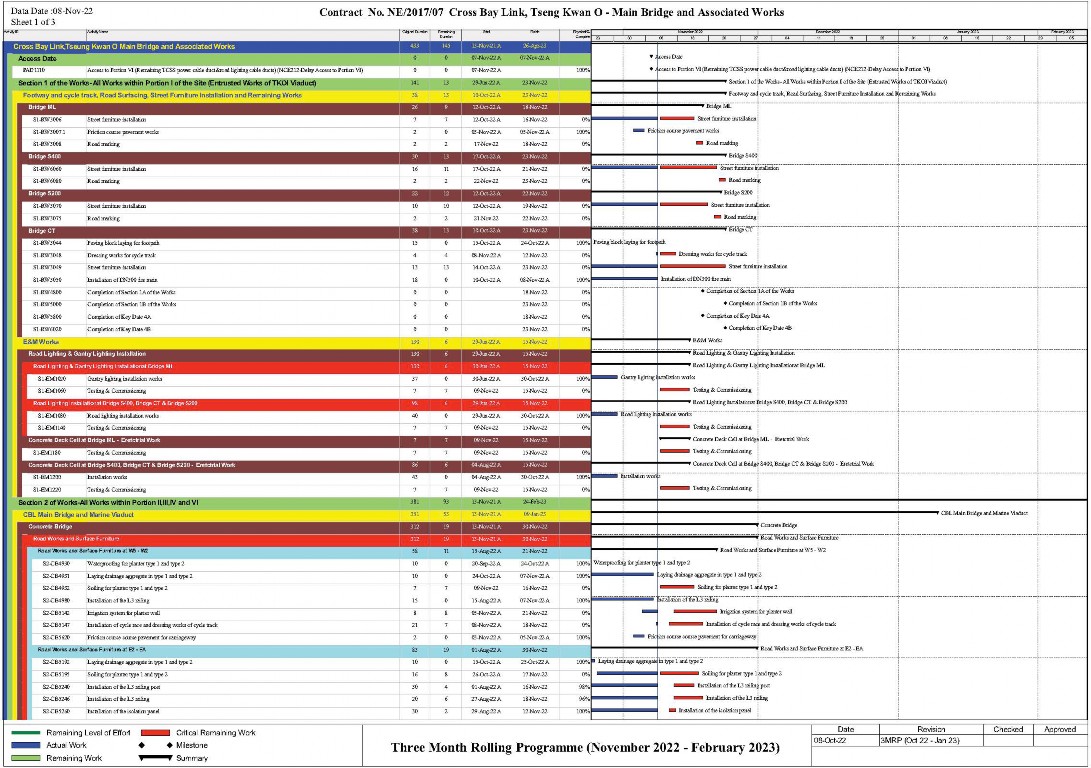The height and width of the screenshot is (768, 1091).
Task: Click the Remaining Work green legend swatch
Action: coord(26,758)
